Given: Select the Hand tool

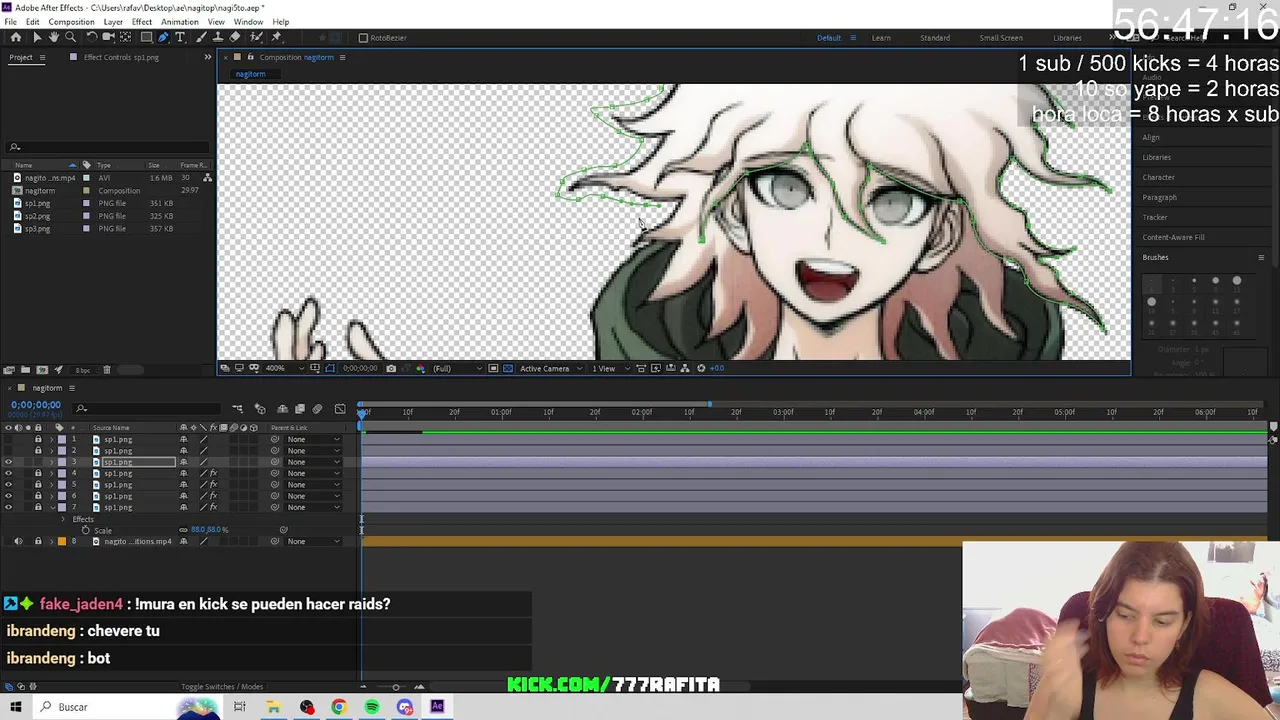Looking at the screenshot, I should pyautogui.click(x=54, y=37).
